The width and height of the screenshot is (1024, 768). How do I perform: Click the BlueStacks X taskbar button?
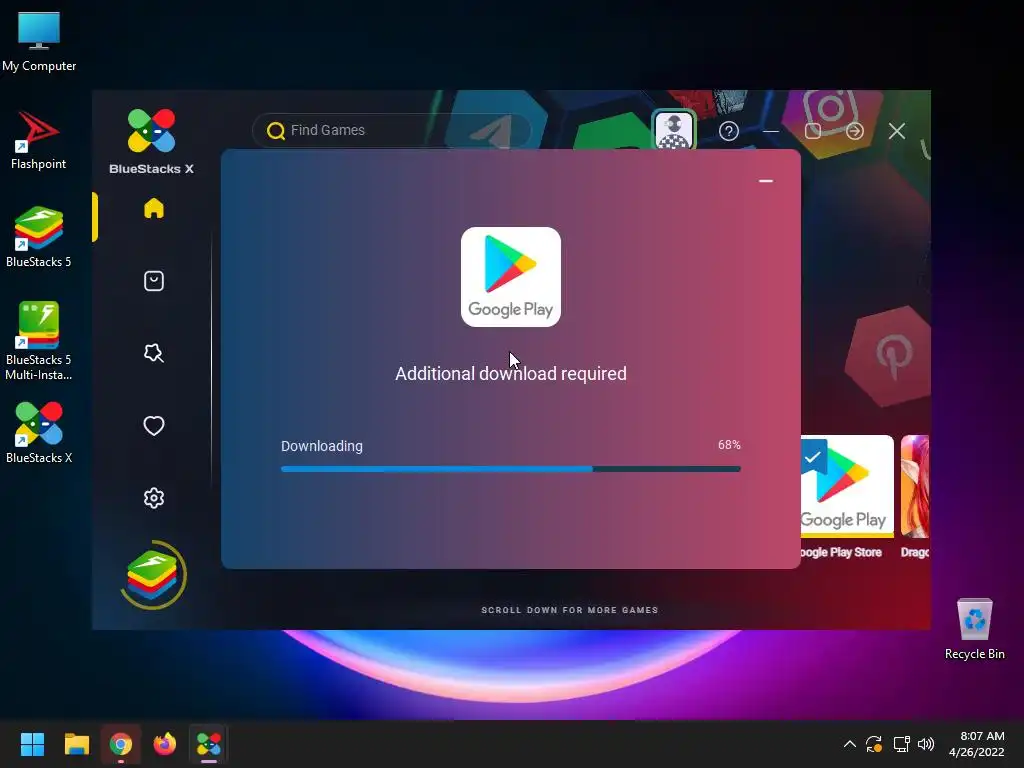(209, 744)
